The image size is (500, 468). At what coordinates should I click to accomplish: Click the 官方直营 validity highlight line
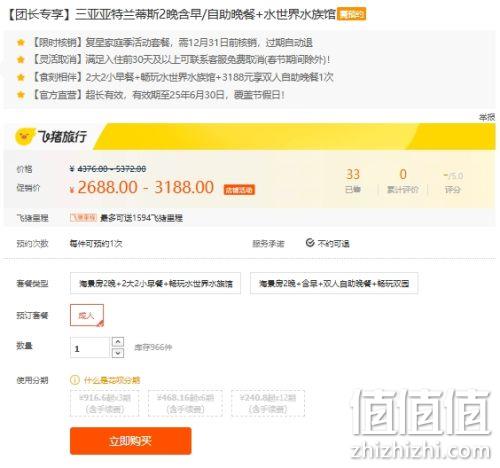click(158, 95)
